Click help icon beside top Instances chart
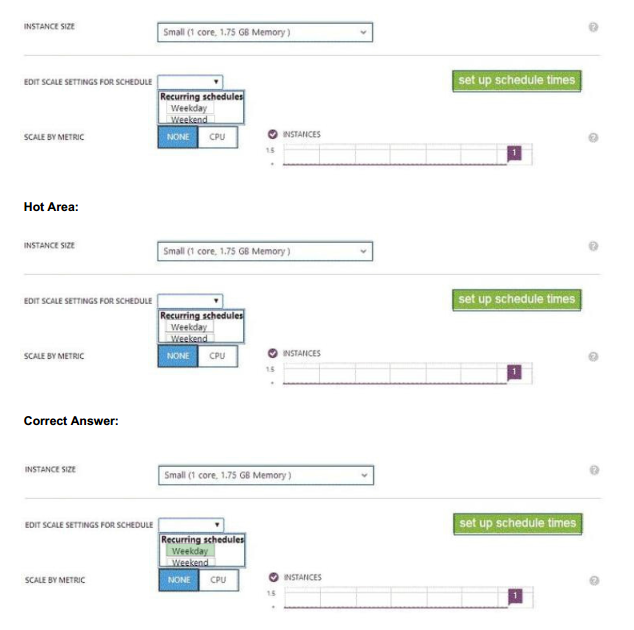The width and height of the screenshot is (634, 630). tap(593, 137)
